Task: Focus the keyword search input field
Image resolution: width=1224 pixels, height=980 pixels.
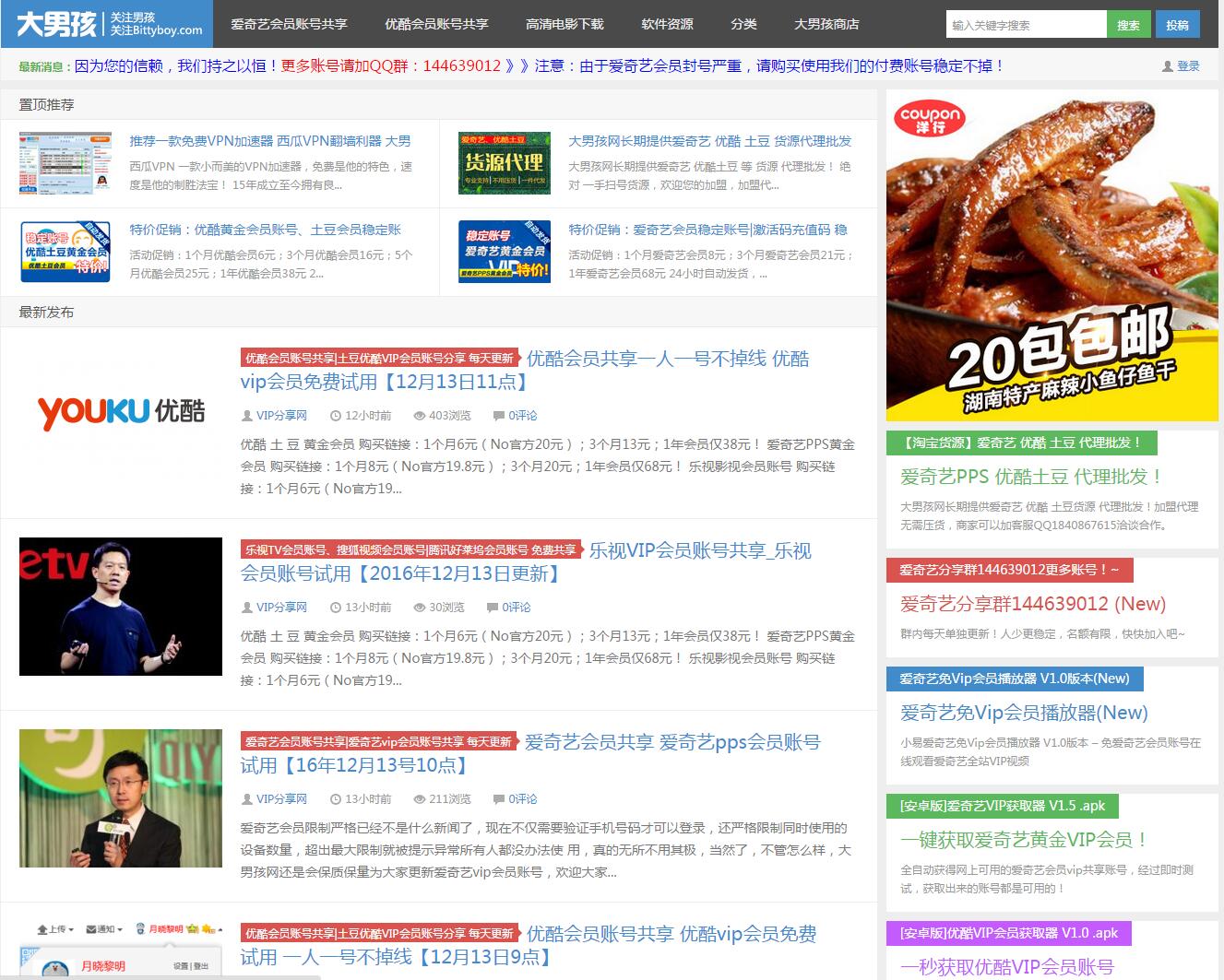Action: 1027,25
